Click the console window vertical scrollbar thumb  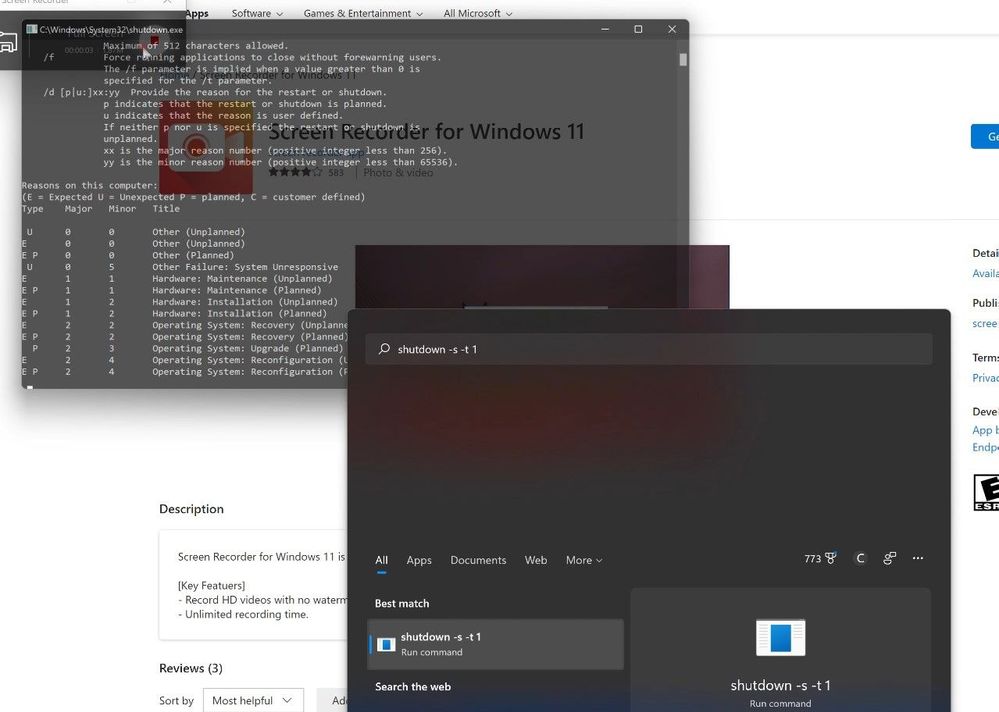coord(683,60)
